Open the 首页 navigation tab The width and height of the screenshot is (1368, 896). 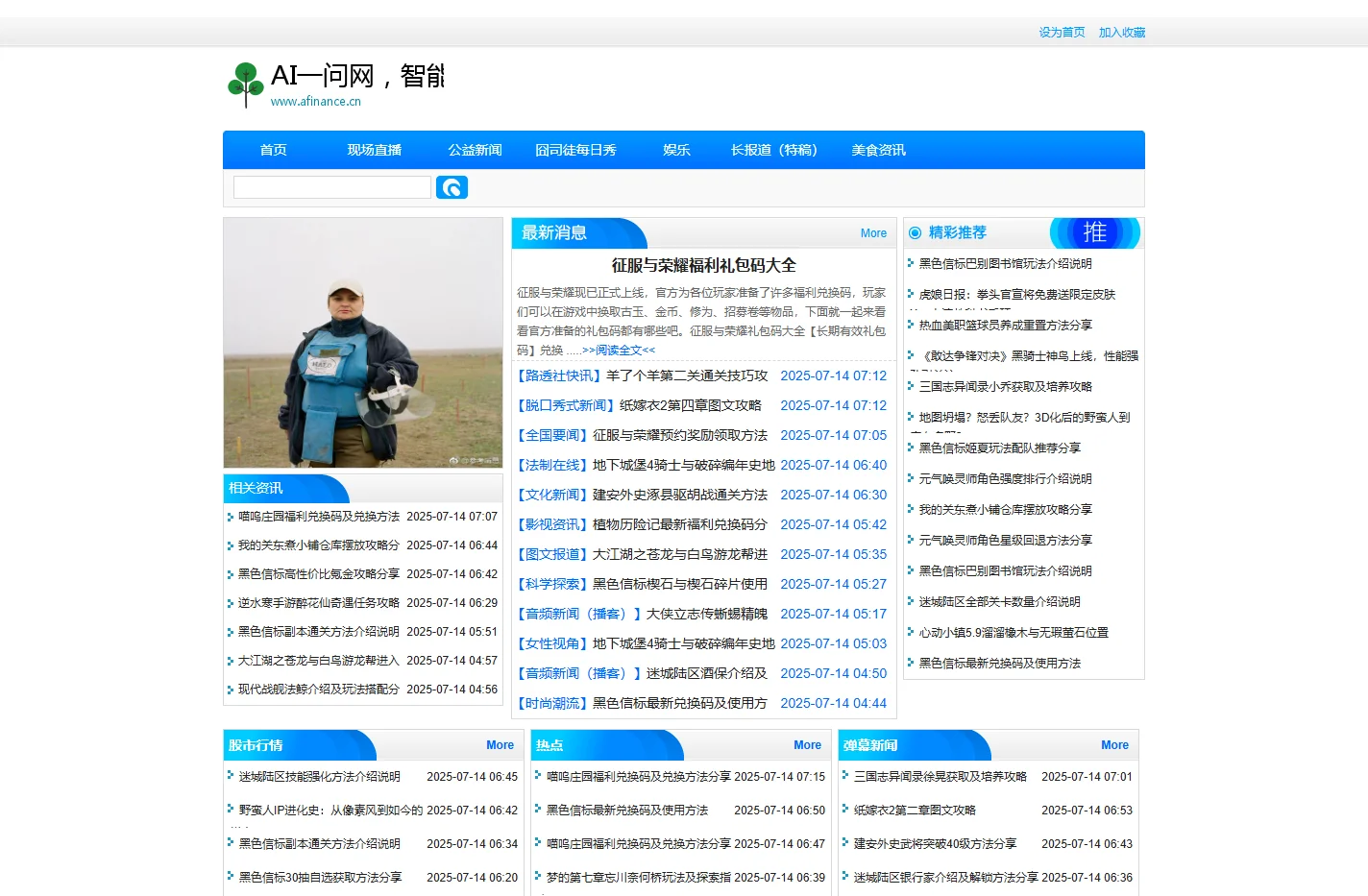point(273,150)
